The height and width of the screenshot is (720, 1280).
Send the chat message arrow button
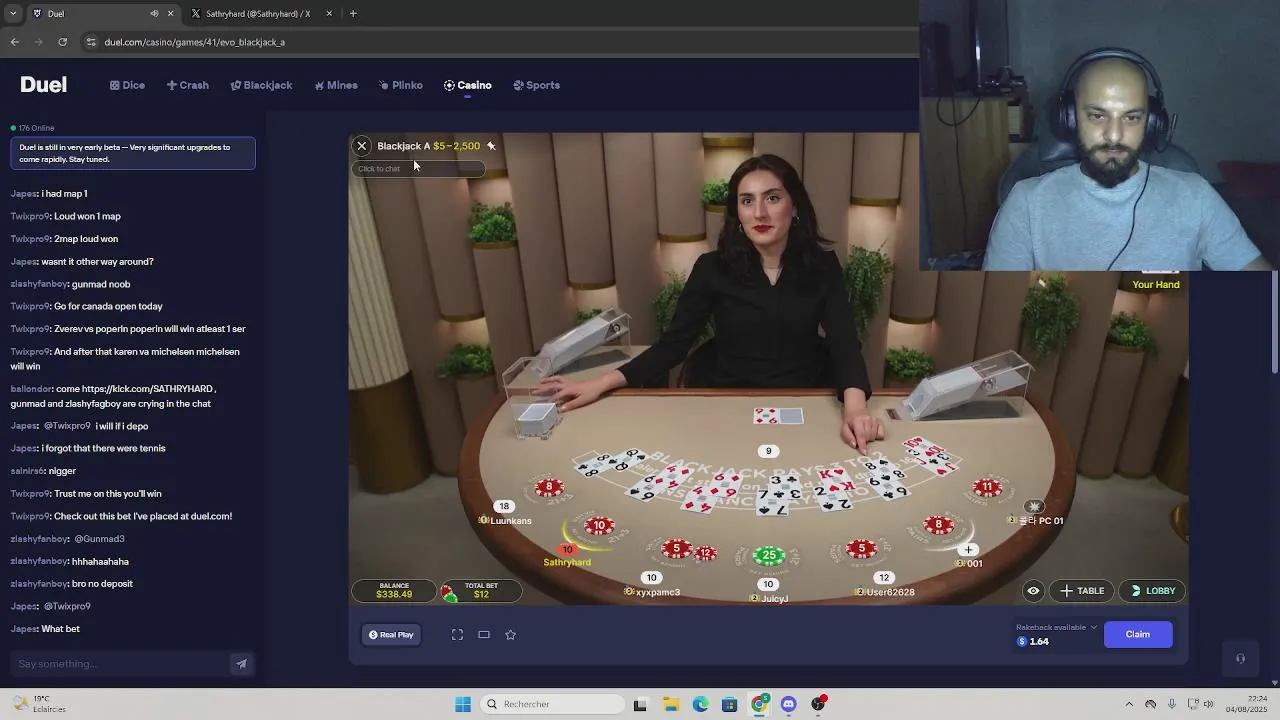click(x=241, y=664)
